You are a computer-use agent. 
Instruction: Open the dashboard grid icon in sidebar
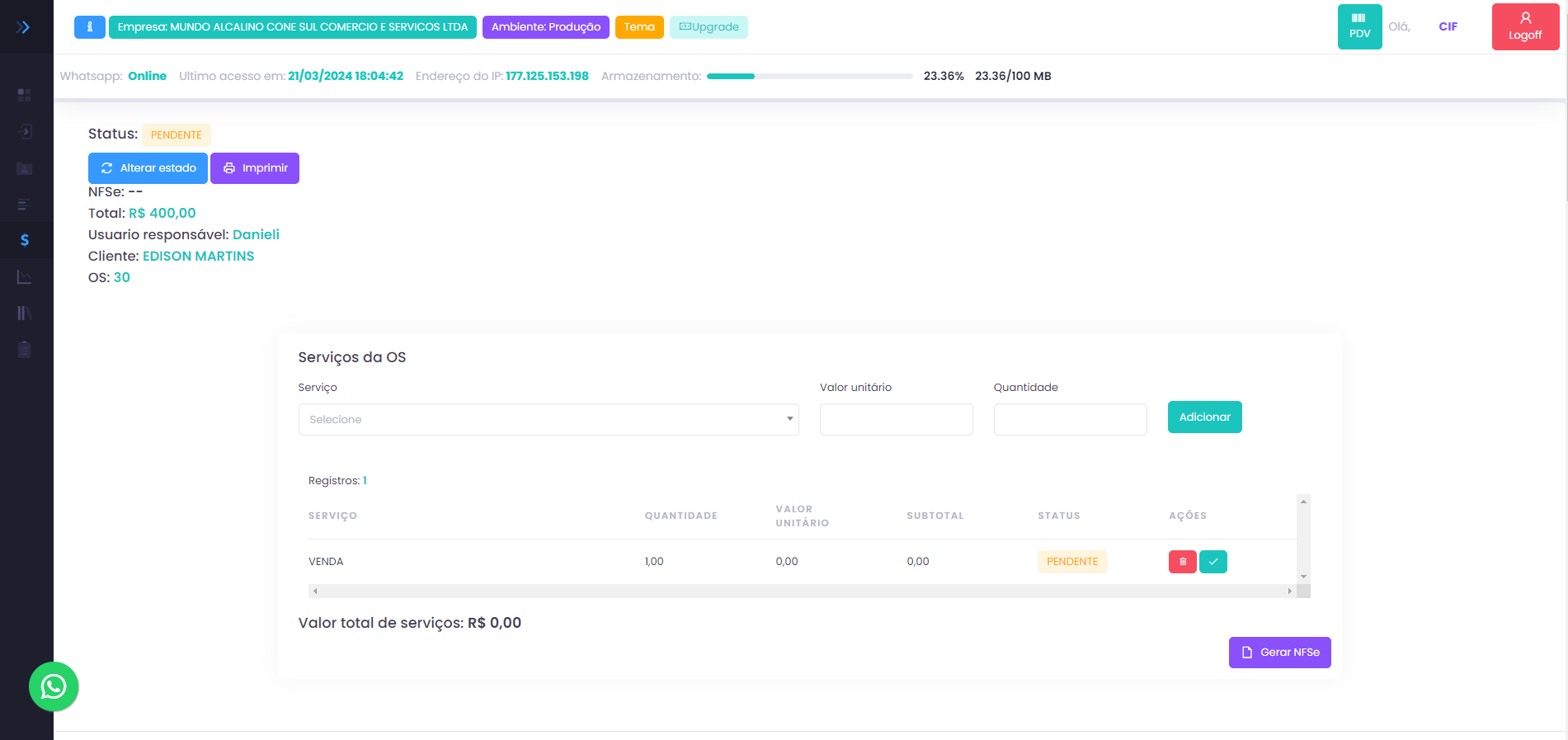[x=25, y=95]
